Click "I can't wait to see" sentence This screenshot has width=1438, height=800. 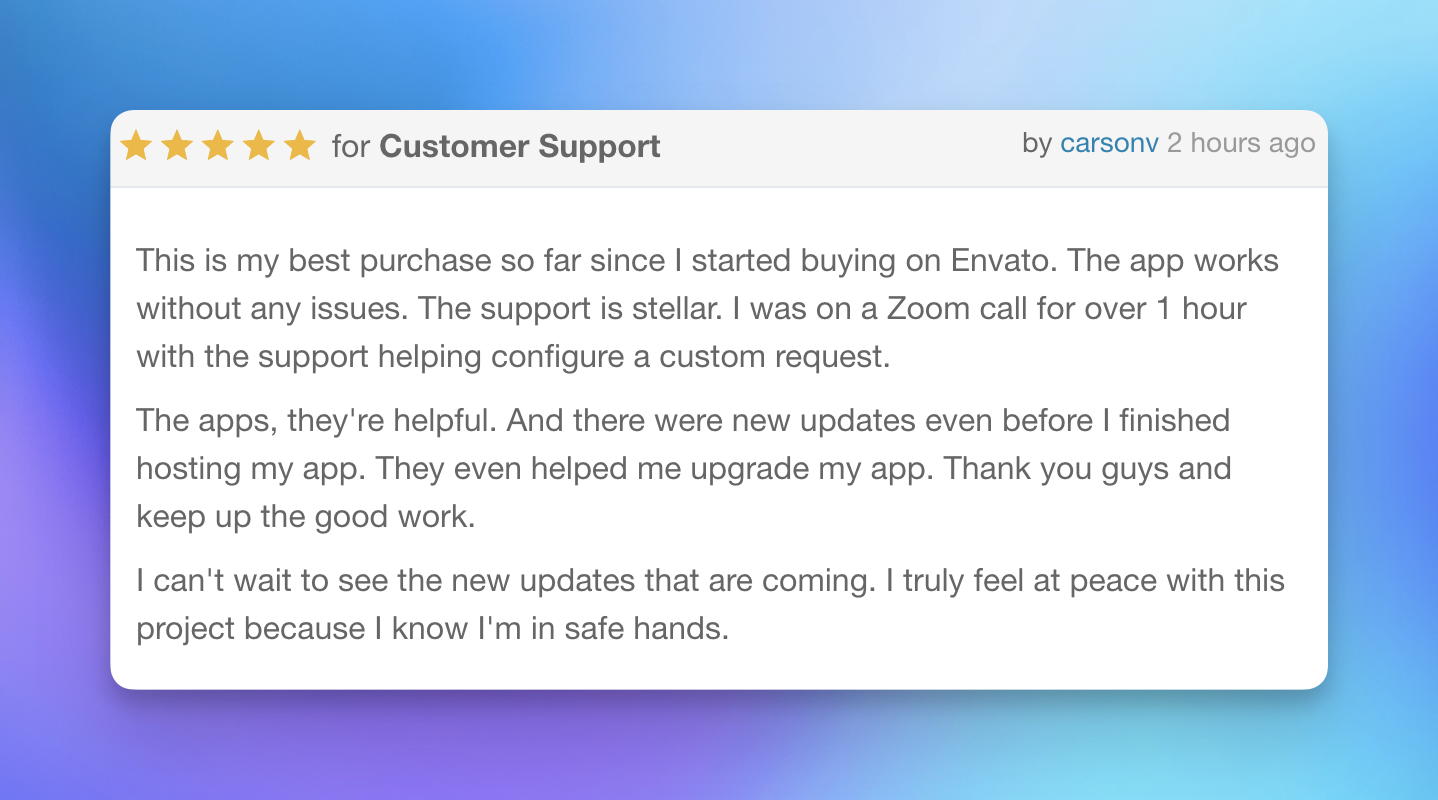[262, 581]
